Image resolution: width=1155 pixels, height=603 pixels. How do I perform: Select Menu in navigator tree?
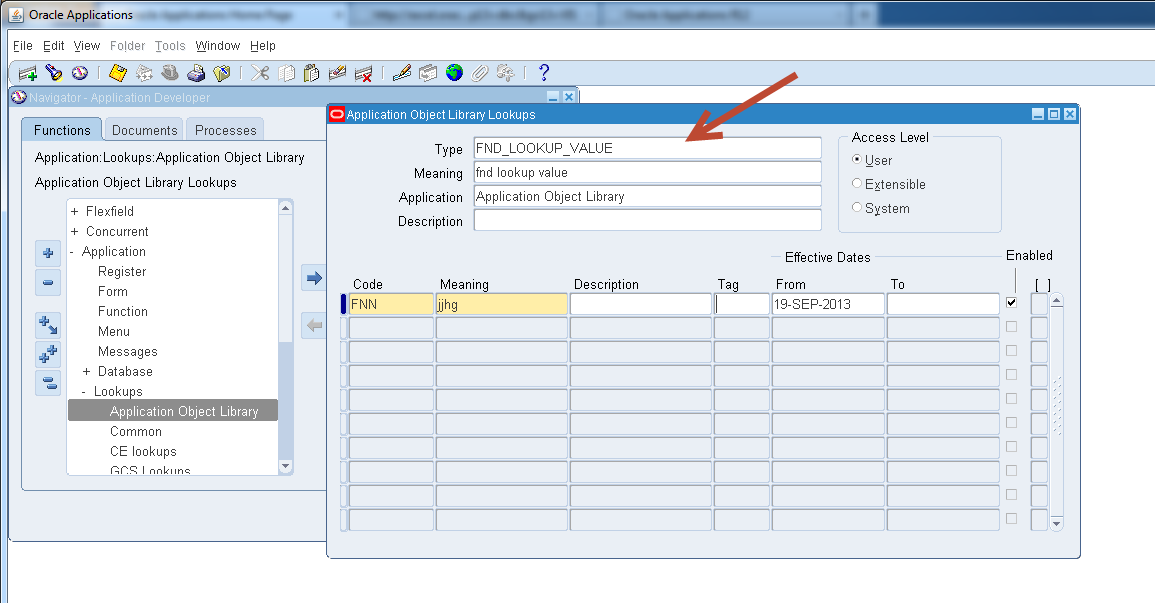point(114,331)
